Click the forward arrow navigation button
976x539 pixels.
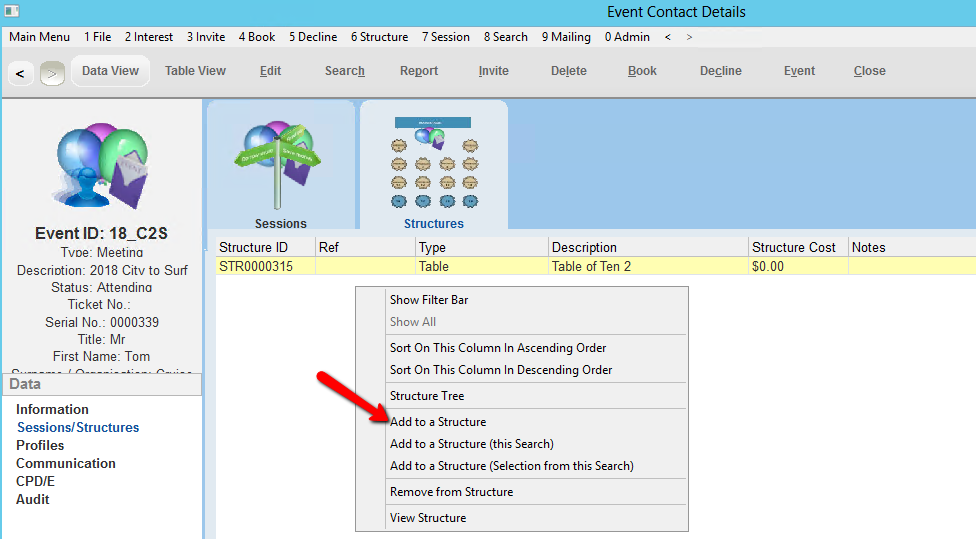click(x=52, y=72)
